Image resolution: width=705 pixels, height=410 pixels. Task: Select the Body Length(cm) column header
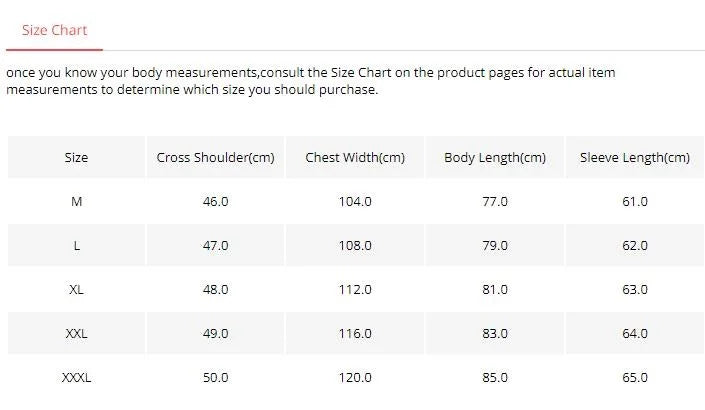[x=495, y=157]
